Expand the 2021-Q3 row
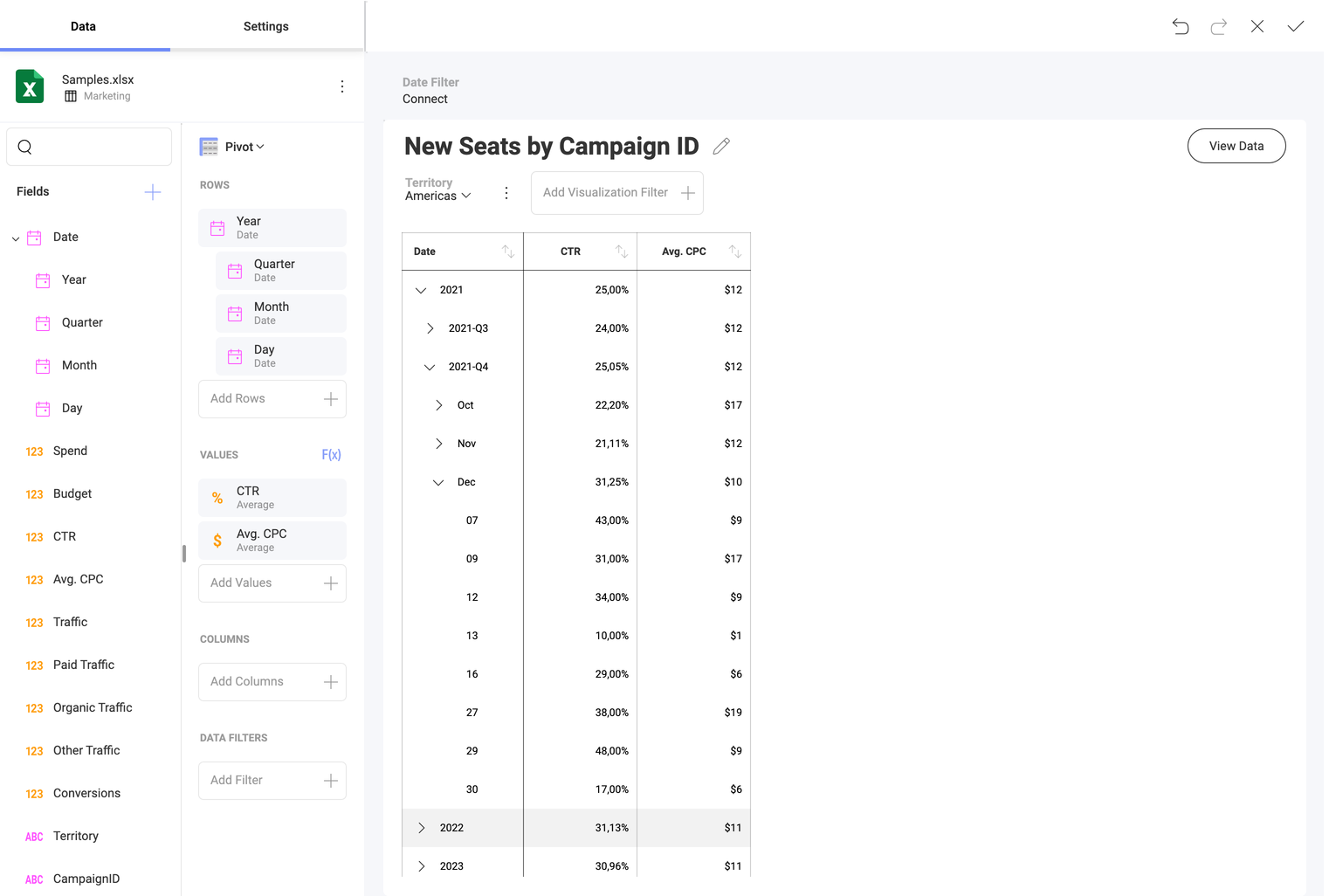 [430, 328]
